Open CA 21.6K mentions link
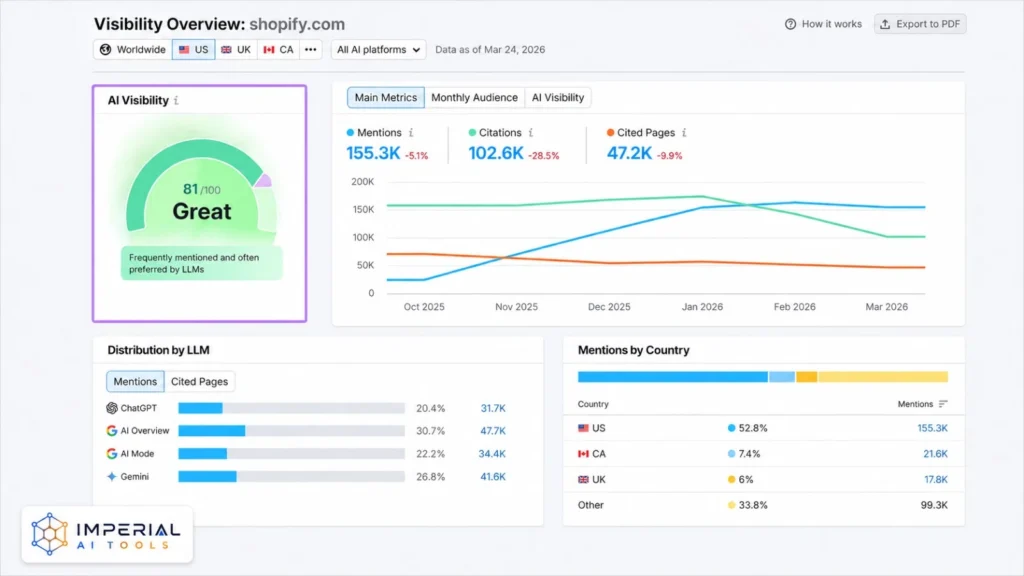Viewport: 1024px width, 576px height. click(x=935, y=454)
